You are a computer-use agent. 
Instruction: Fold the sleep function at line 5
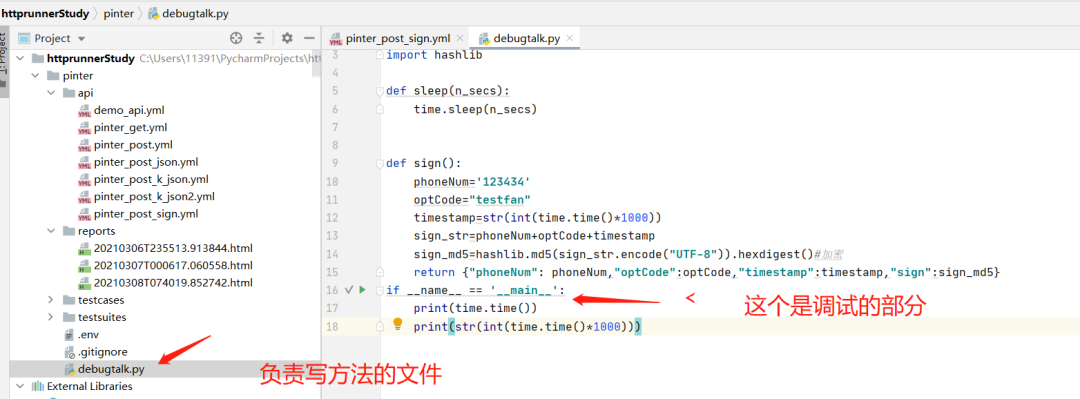(380, 91)
